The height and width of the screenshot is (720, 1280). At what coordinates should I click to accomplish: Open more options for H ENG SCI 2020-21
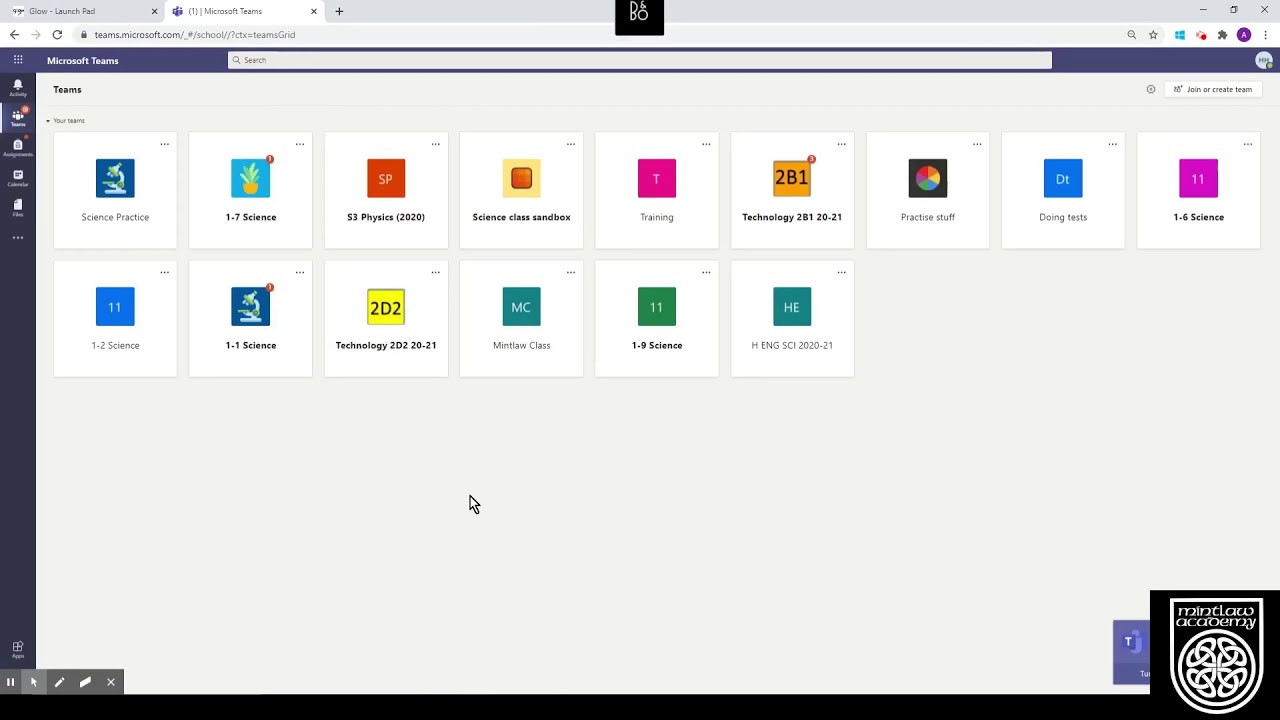842,272
